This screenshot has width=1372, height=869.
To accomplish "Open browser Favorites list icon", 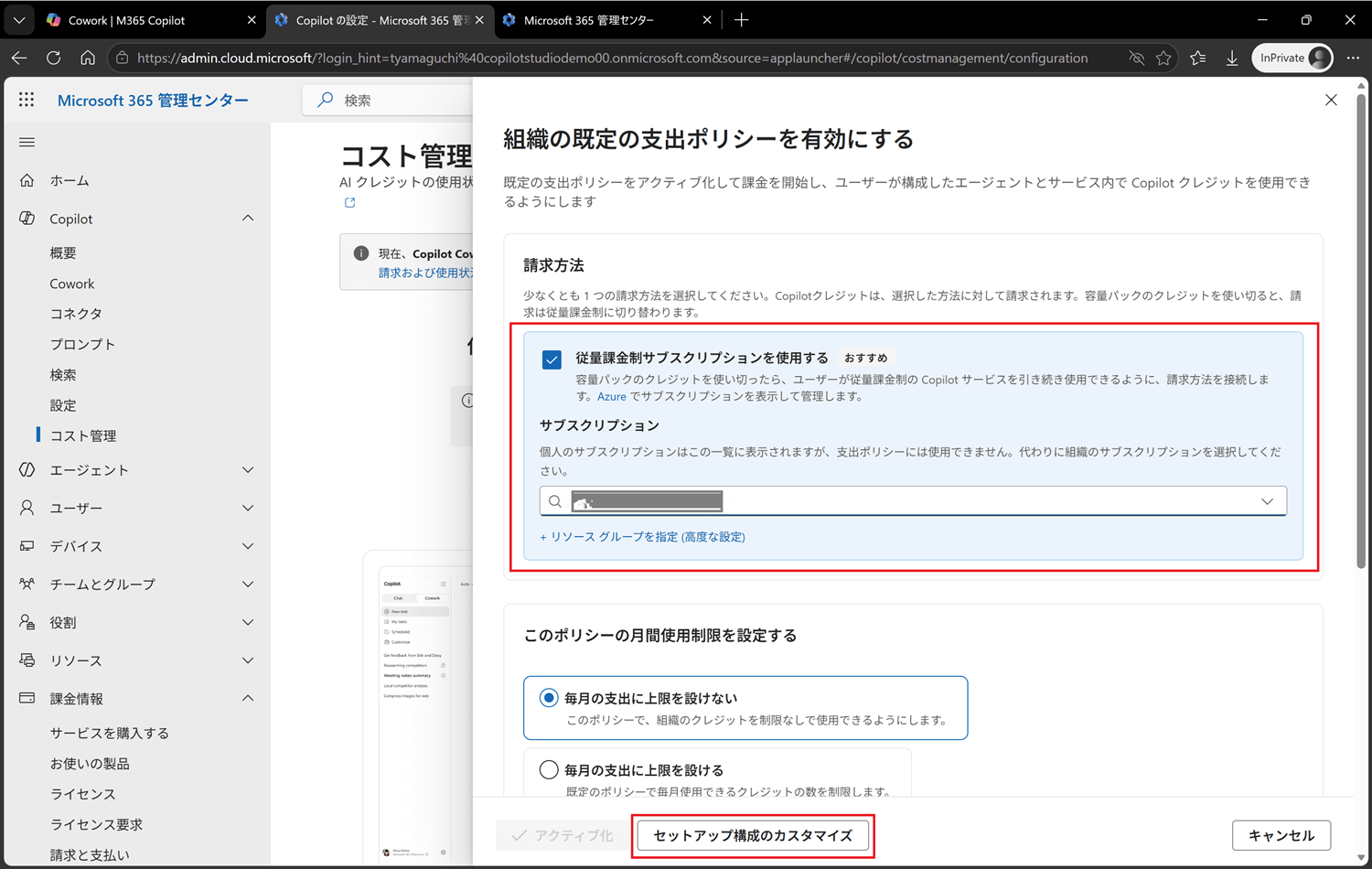I will click(x=1198, y=58).
